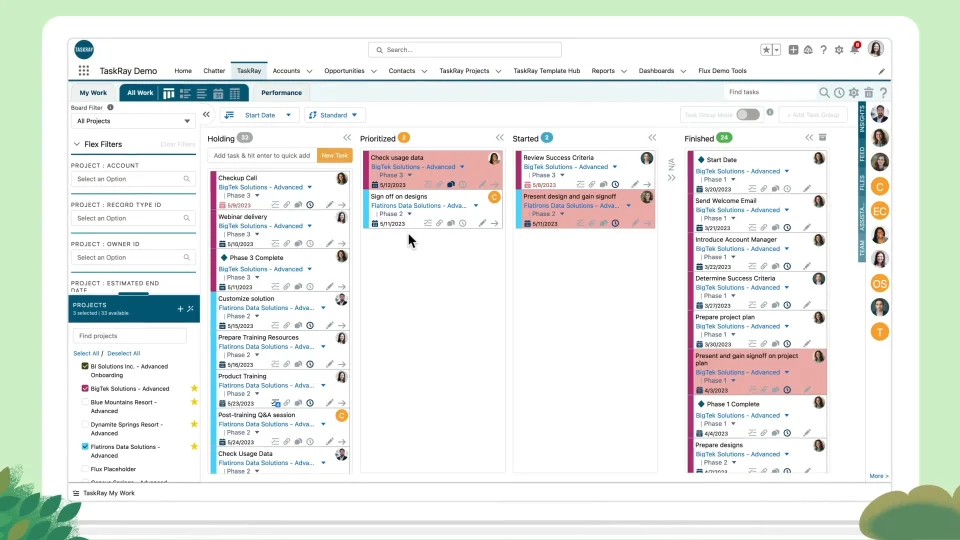960x540 pixels.
Task: Click Select All projects link
Action: tap(86, 353)
